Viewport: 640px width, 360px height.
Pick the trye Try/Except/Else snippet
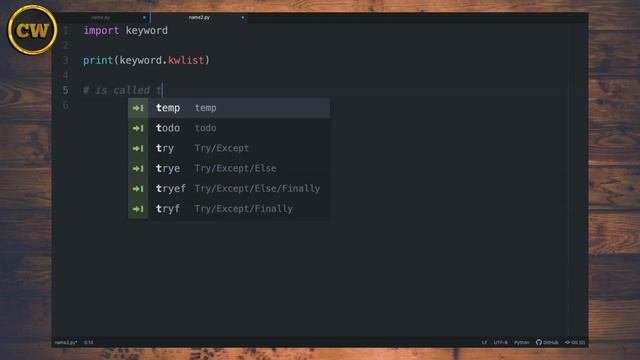tap(229, 169)
